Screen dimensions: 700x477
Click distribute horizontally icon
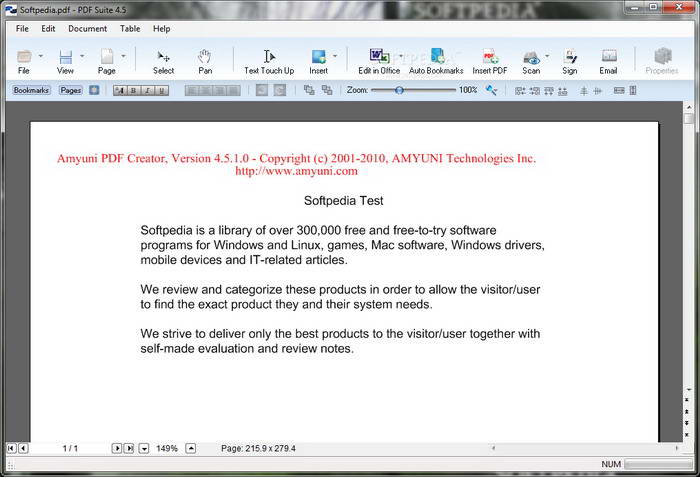(x=598, y=91)
